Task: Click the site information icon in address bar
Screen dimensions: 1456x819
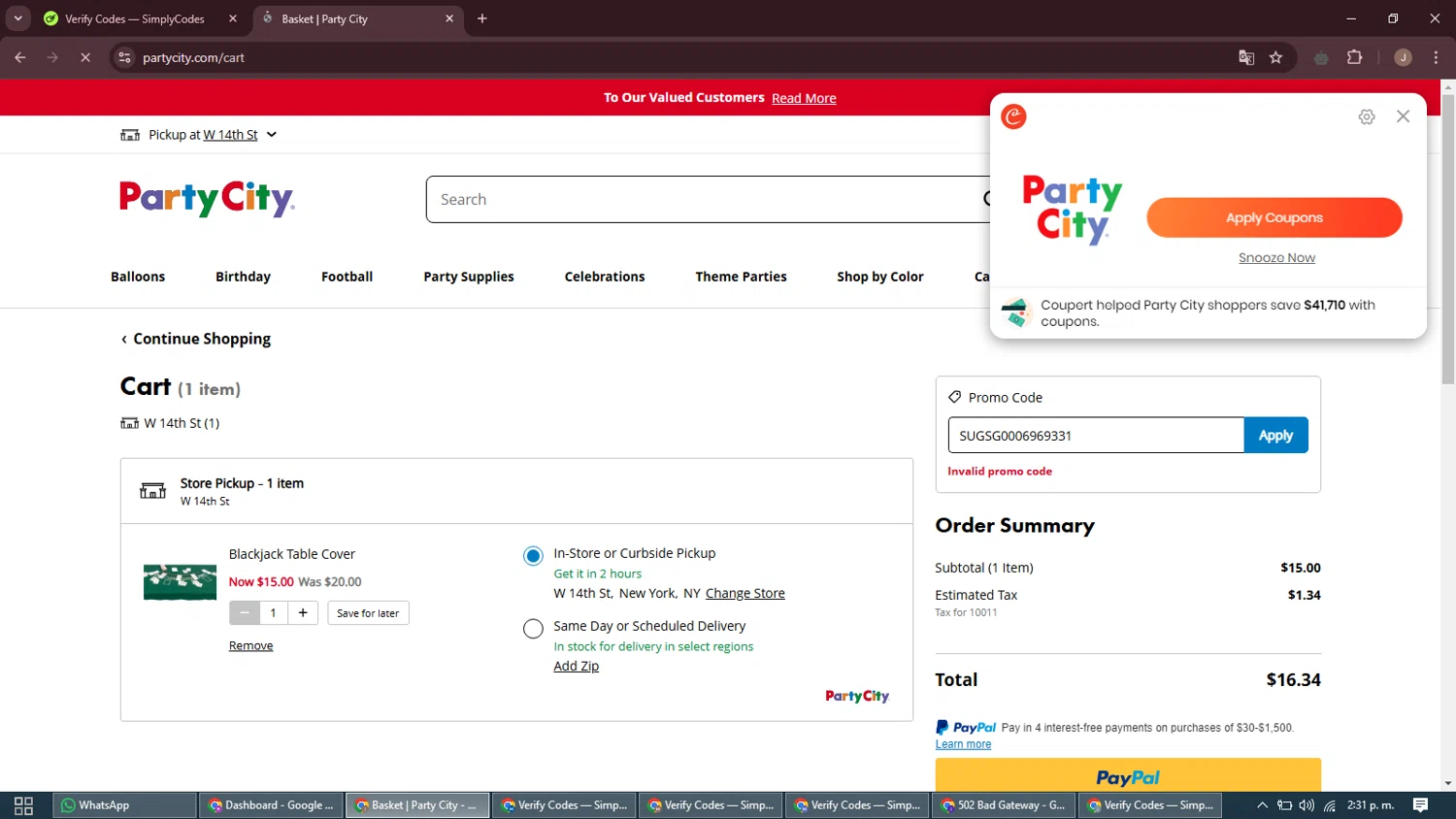Action: pos(124,58)
